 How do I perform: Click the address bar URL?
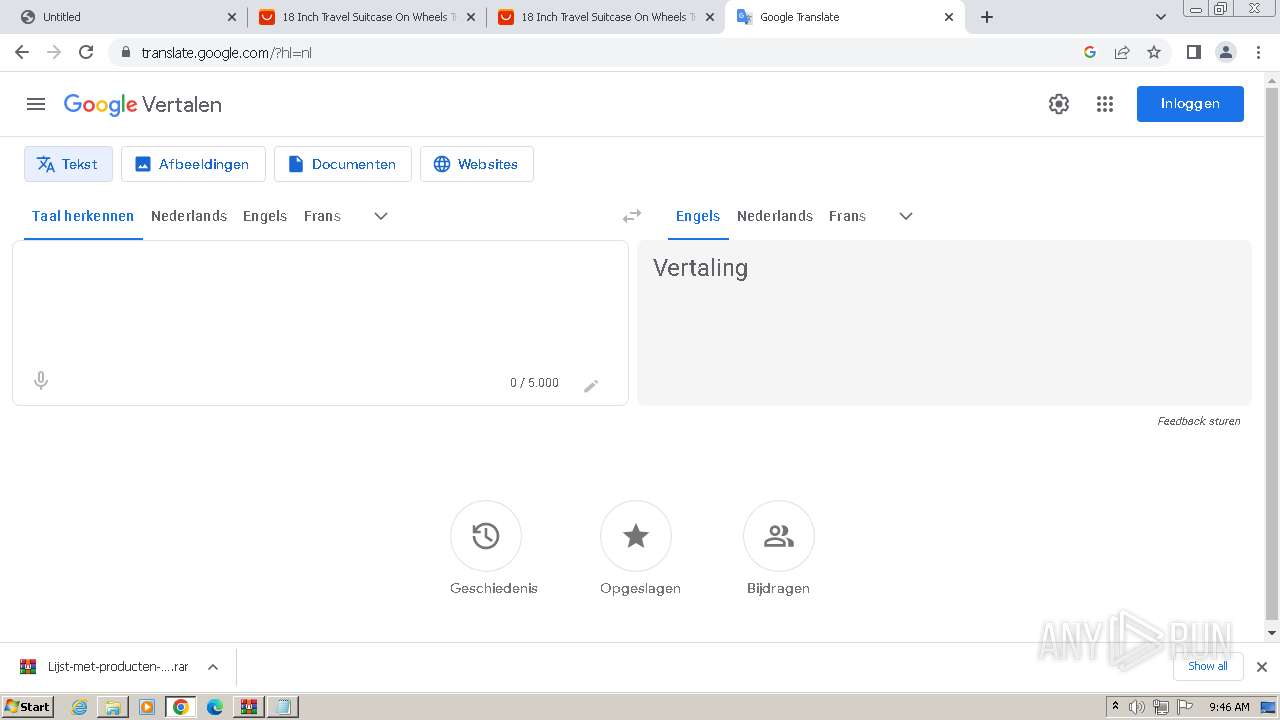pyautogui.click(x=226, y=52)
